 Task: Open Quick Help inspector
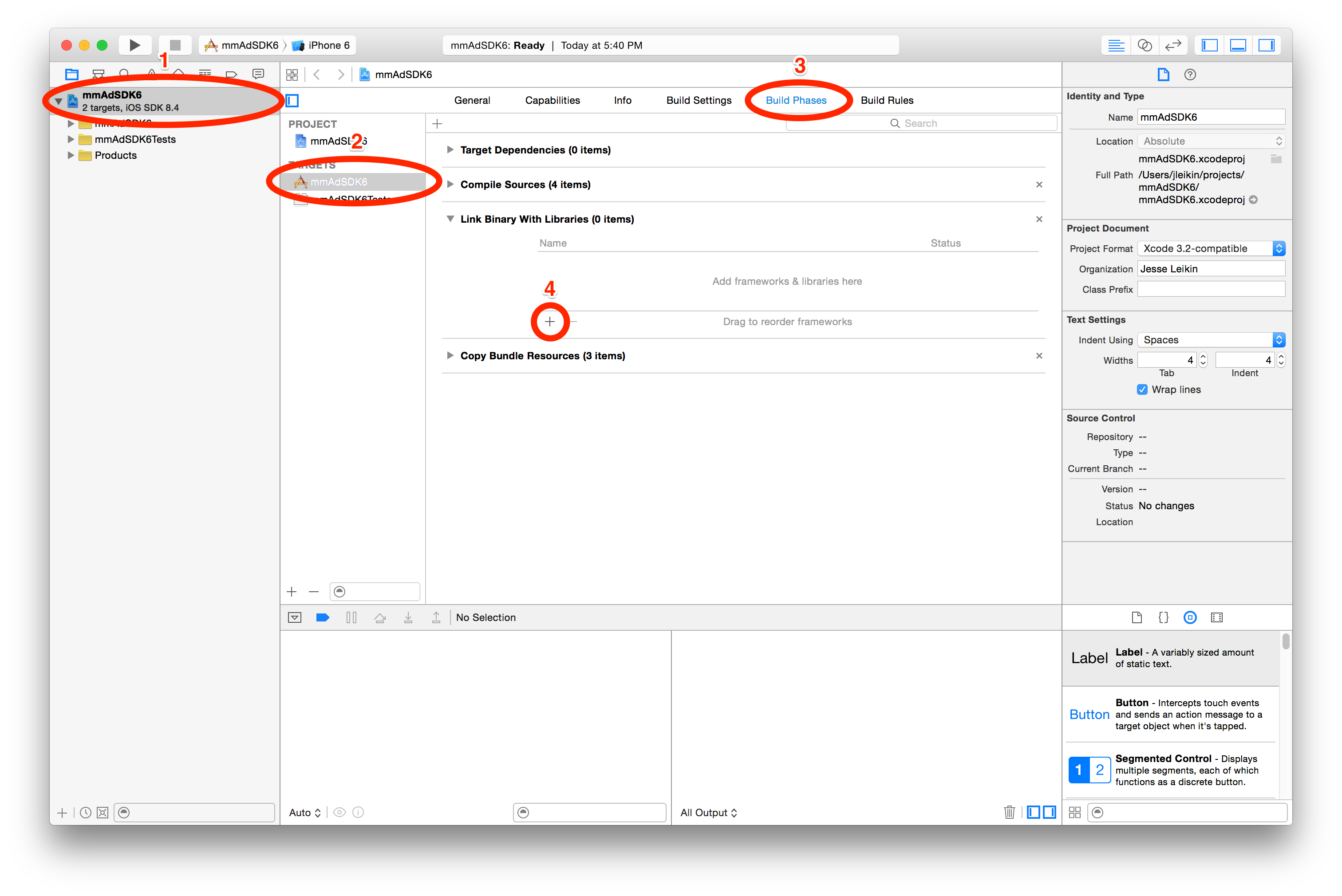[x=1190, y=75]
